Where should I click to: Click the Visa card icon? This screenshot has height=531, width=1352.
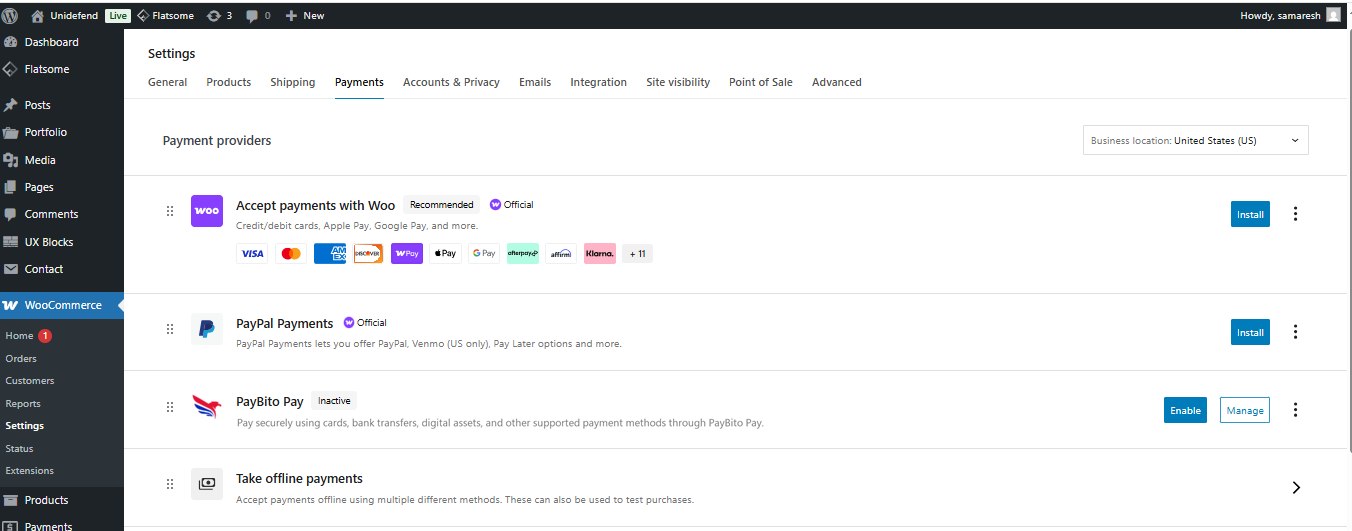coord(252,254)
